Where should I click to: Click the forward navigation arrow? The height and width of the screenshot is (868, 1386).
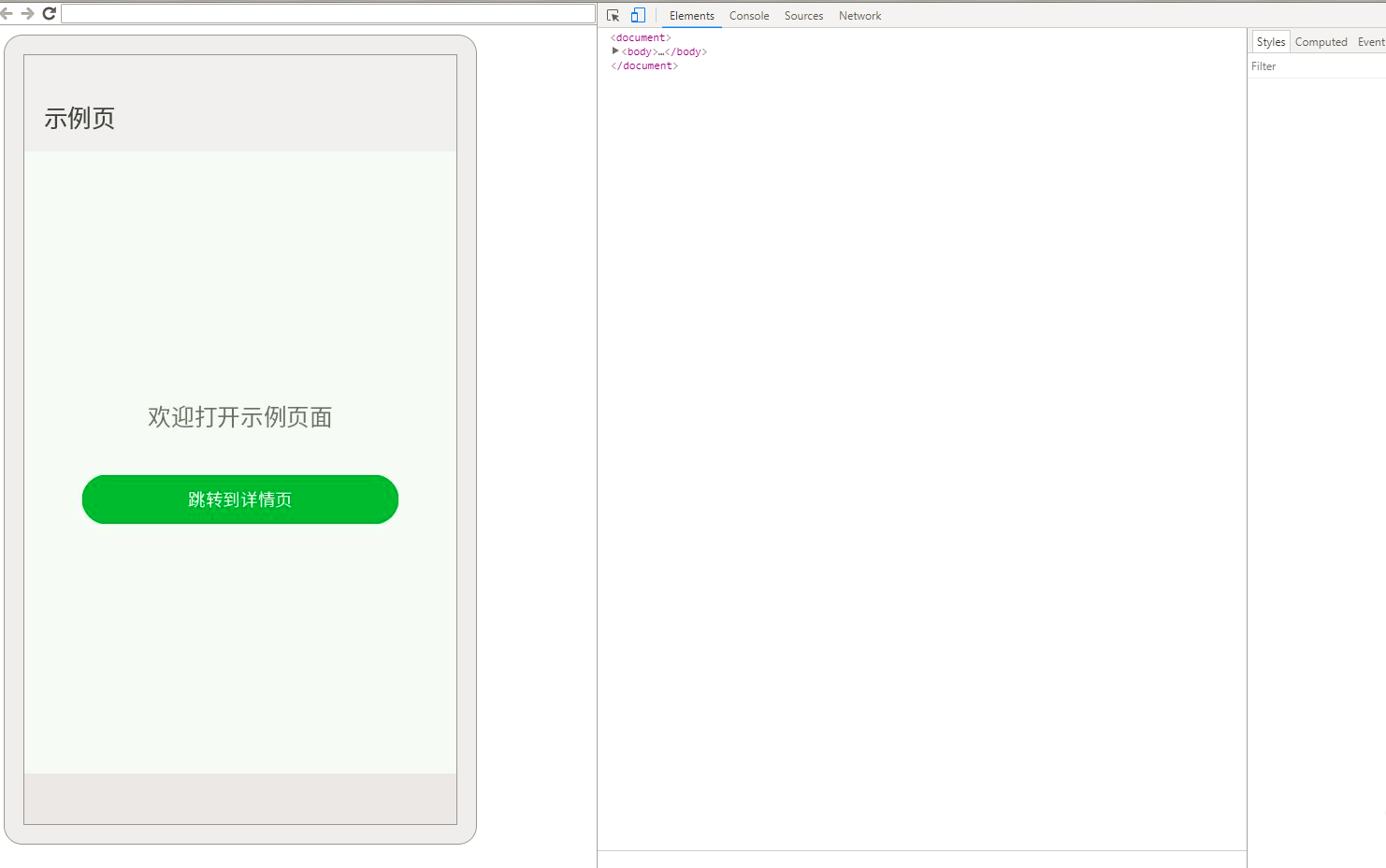click(30, 13)
